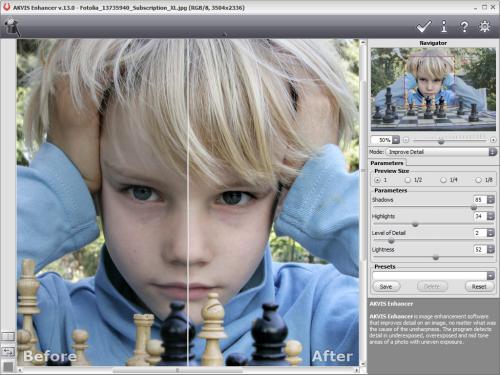Click the Shadows value field showing 85
The height and width of the screenshot is (375, 500).
pos(480,200)
